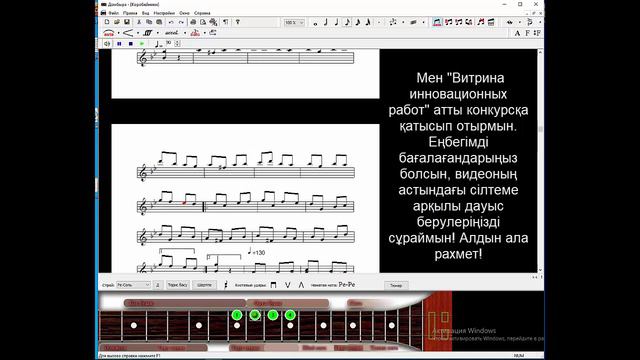The width and height of the screenshot is (640, 360).
Task: Select the eighth note duration
Action: [347, 22]
